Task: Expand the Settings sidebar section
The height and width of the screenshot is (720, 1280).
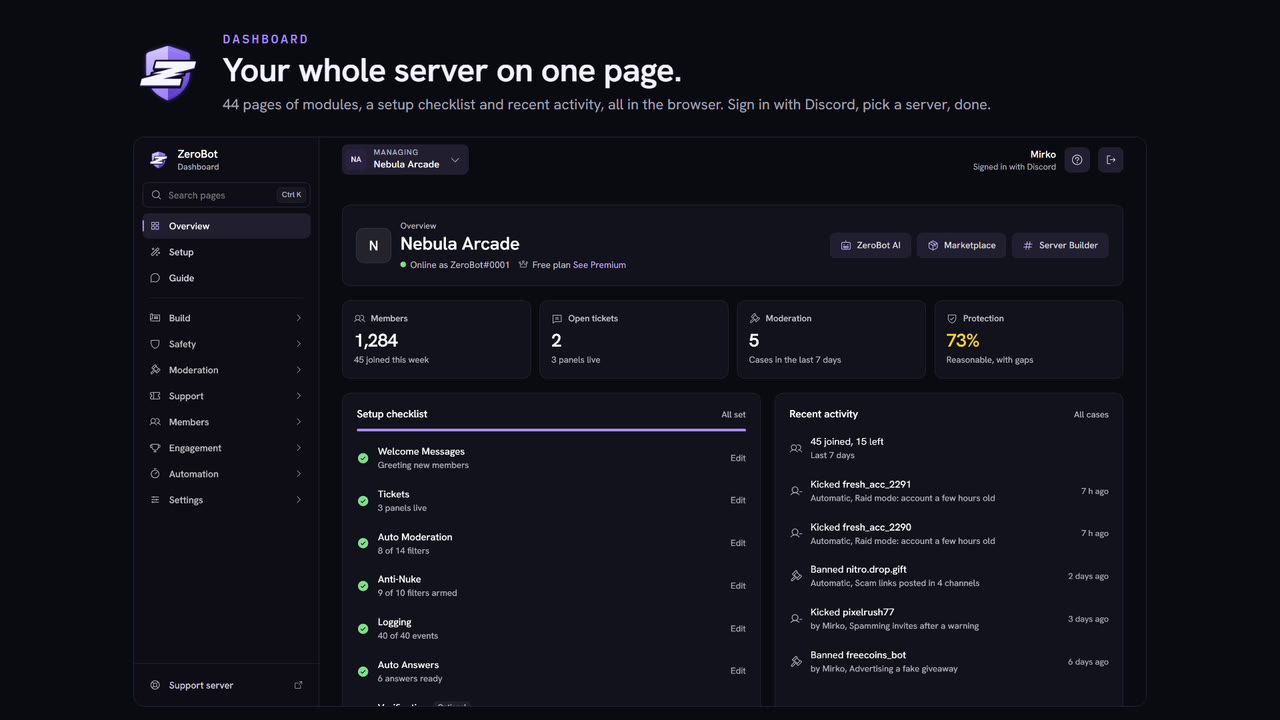Action: (226, 500)
